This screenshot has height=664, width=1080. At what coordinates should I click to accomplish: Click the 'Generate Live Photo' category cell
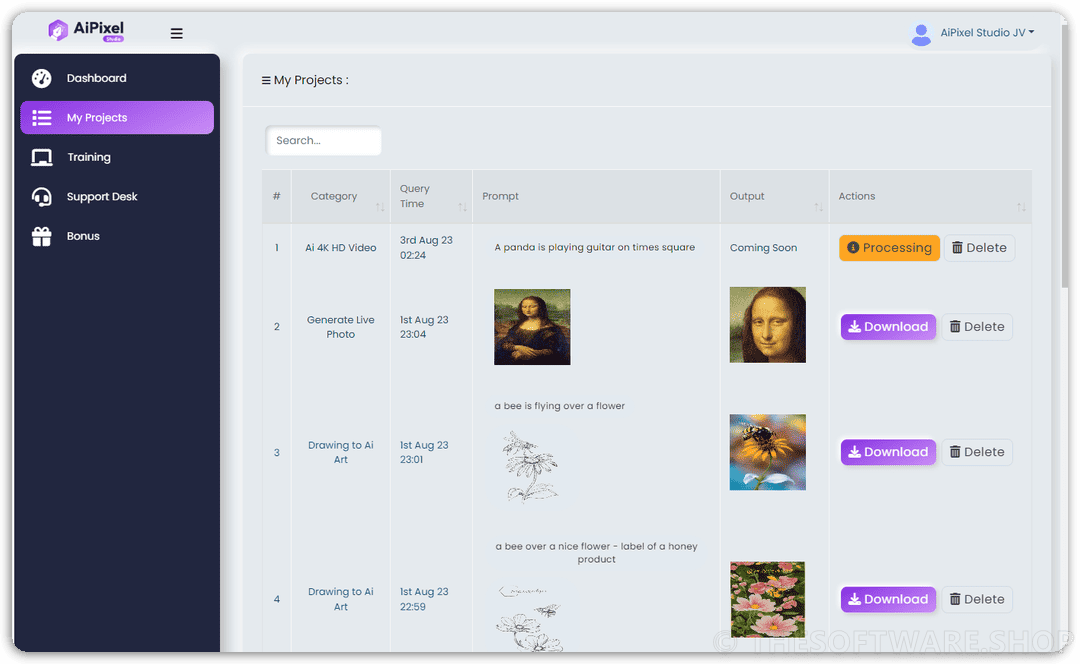click(x=340, y=327)
